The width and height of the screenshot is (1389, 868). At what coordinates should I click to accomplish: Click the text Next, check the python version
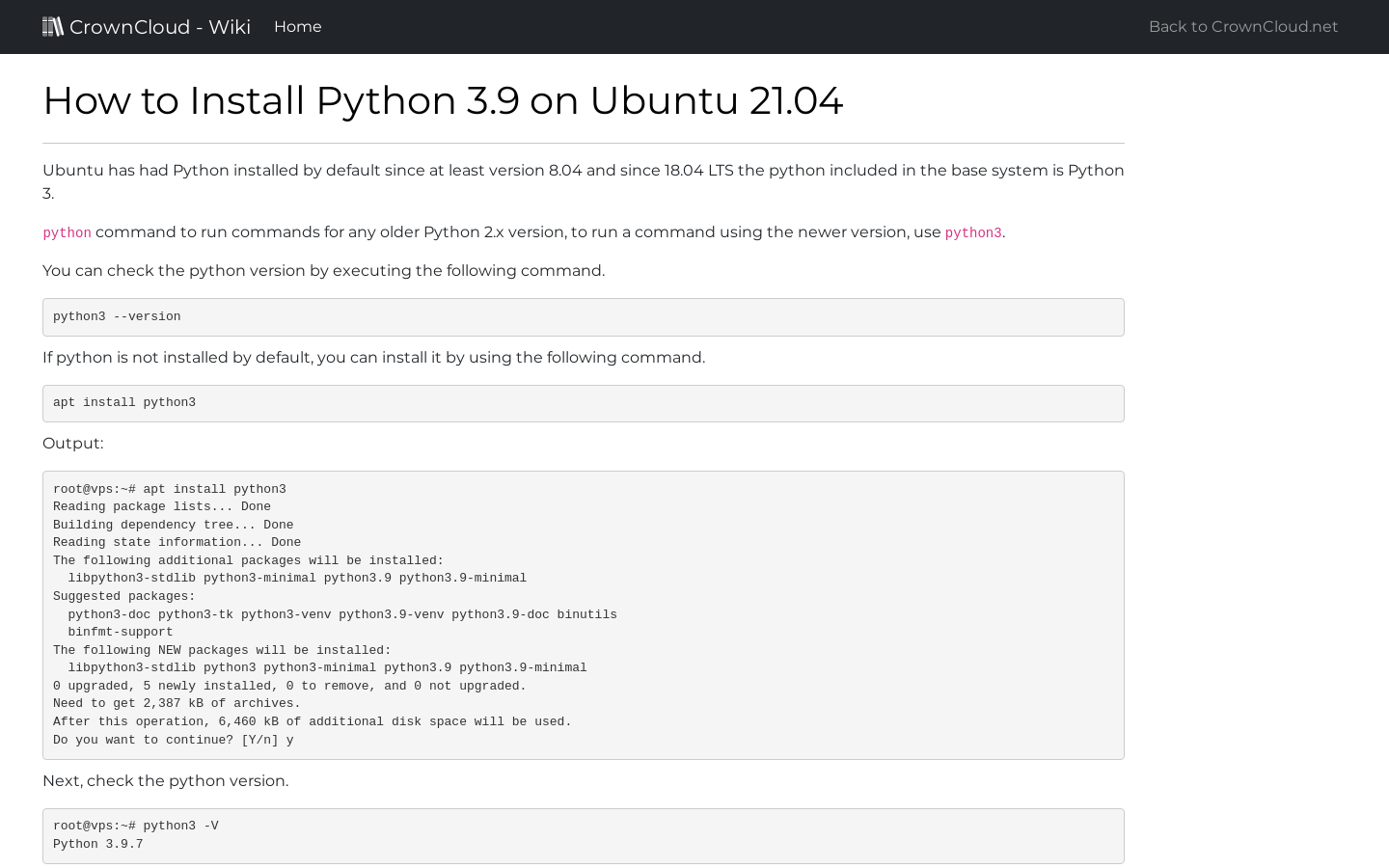pos(165,781)
